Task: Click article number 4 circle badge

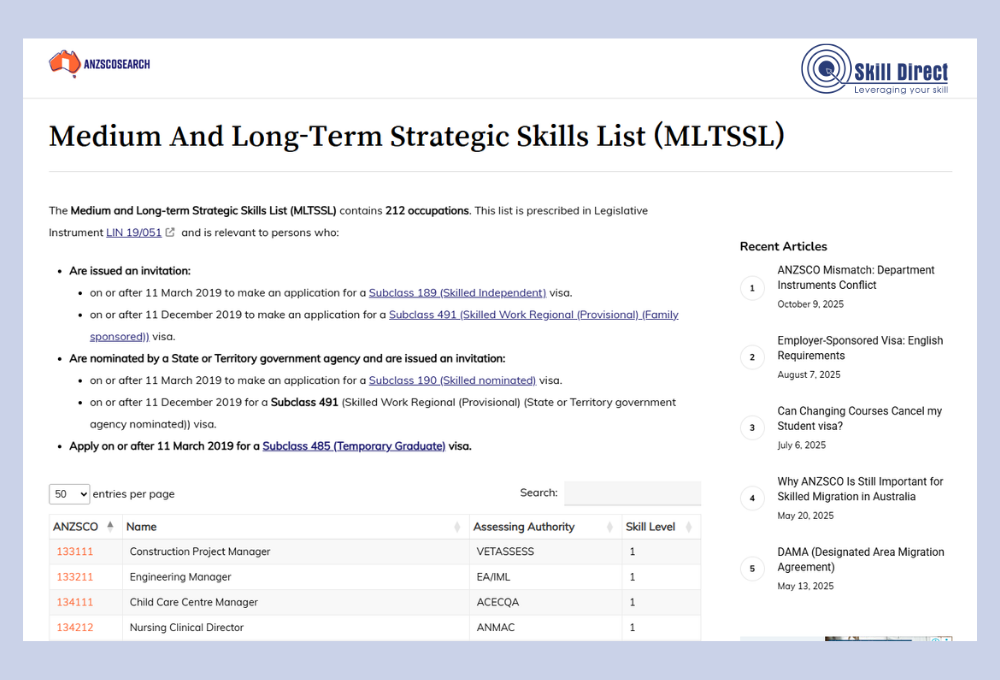Action: pos(753,498)
